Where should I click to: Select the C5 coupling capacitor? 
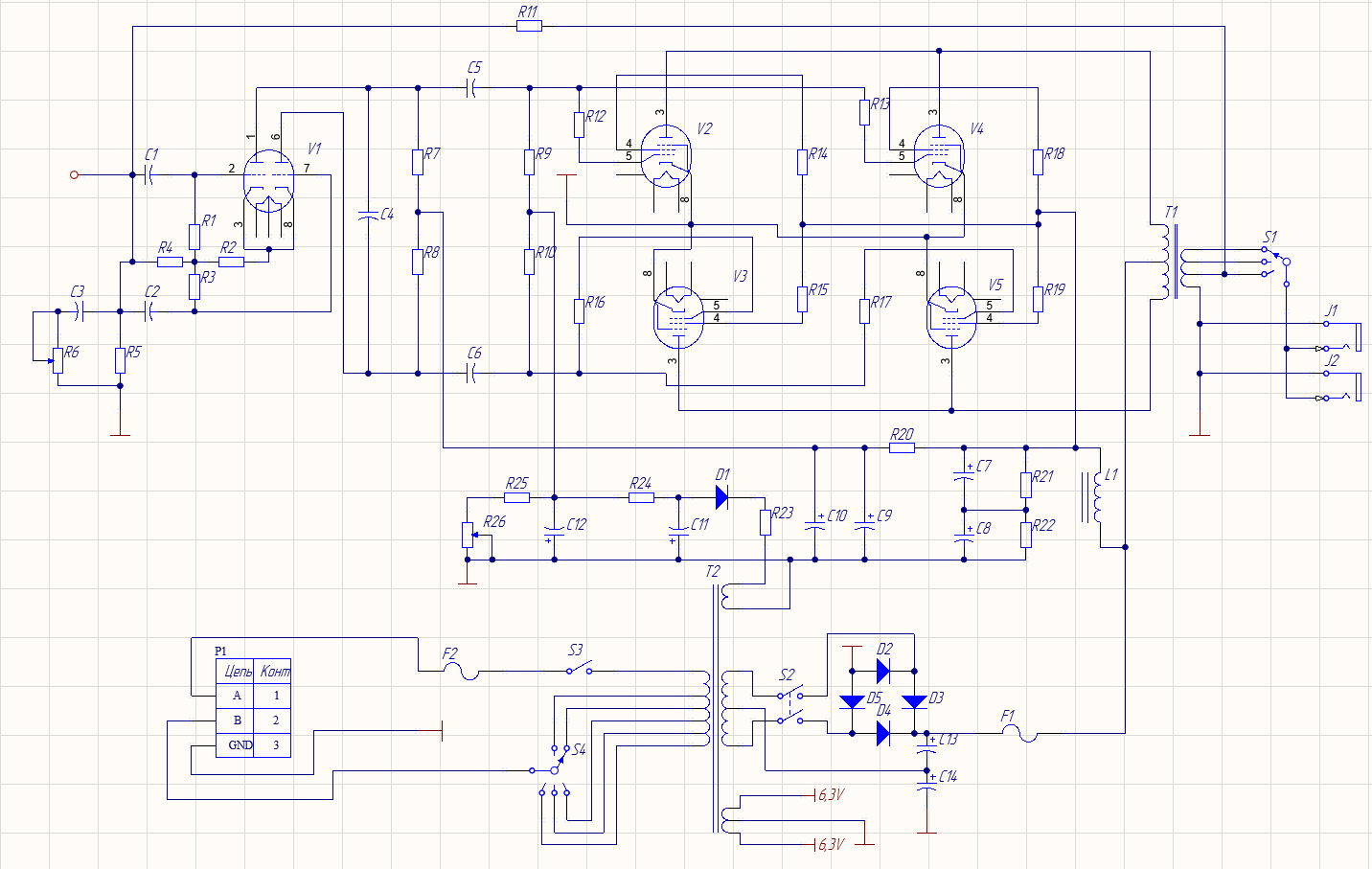(471, 88)
